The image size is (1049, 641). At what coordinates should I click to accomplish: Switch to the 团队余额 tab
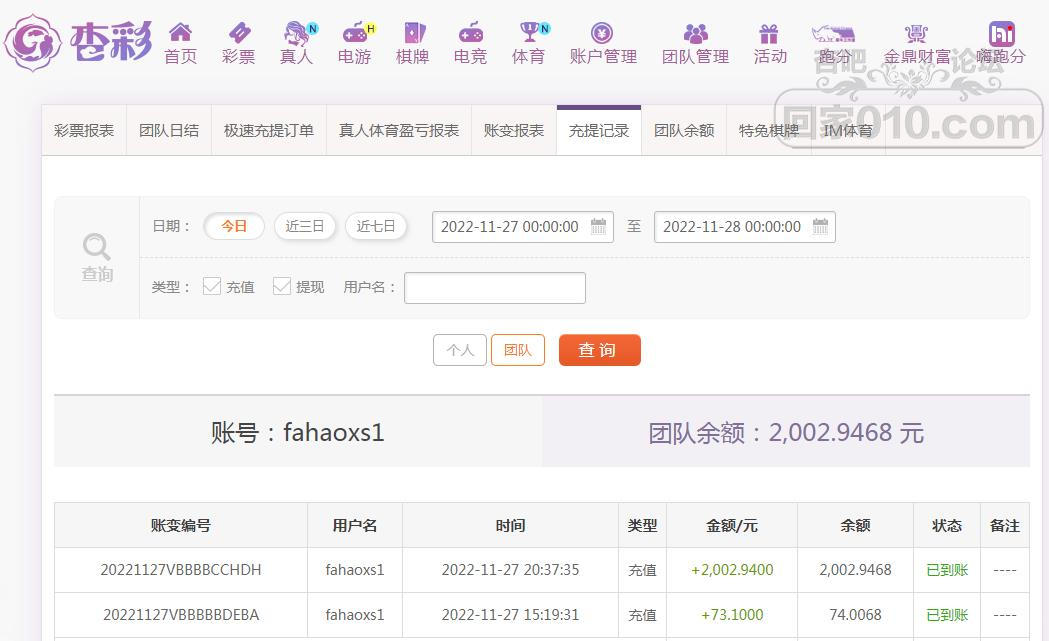(684, 130)
